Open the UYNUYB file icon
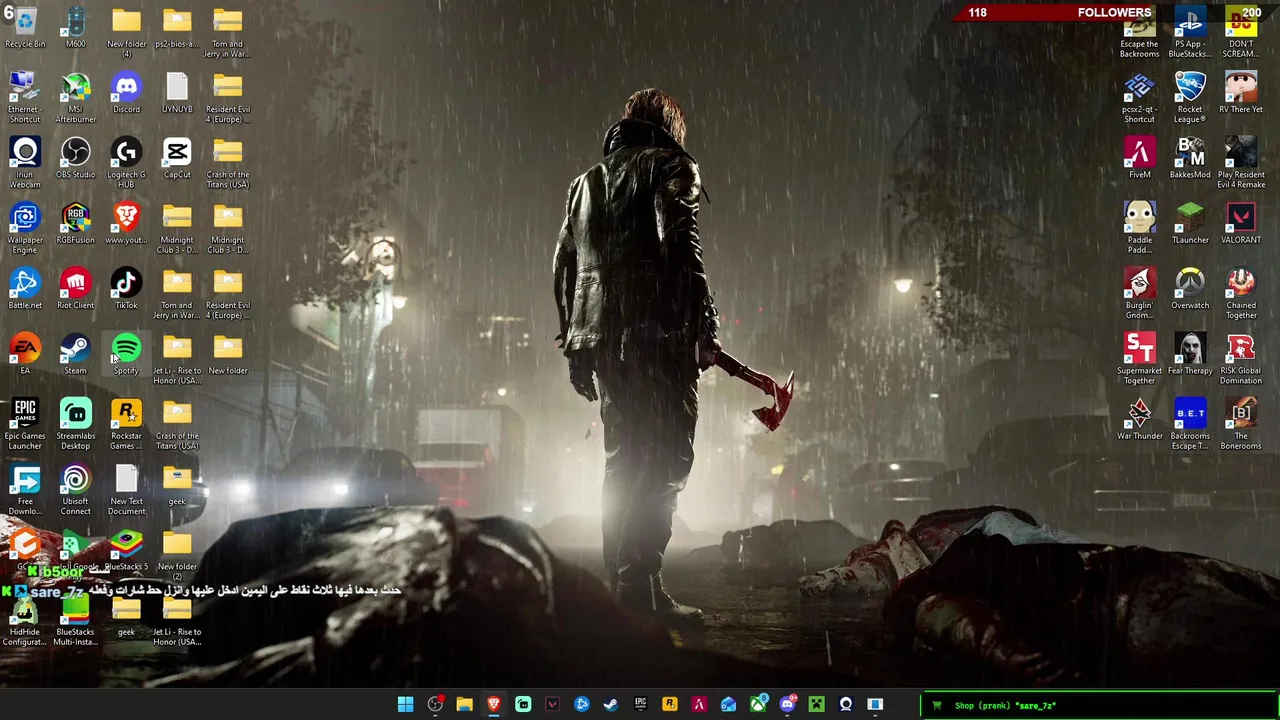This screenshot has width=1280, height=720. (177, 93)
